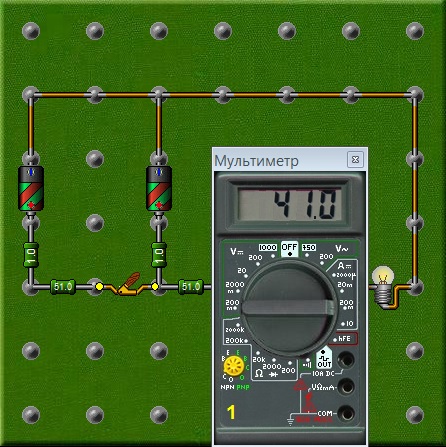This screenshot has width=446, height=447.
Task: Click the yellow transistor socket on multimeter
Action: (x=234, y=366)
